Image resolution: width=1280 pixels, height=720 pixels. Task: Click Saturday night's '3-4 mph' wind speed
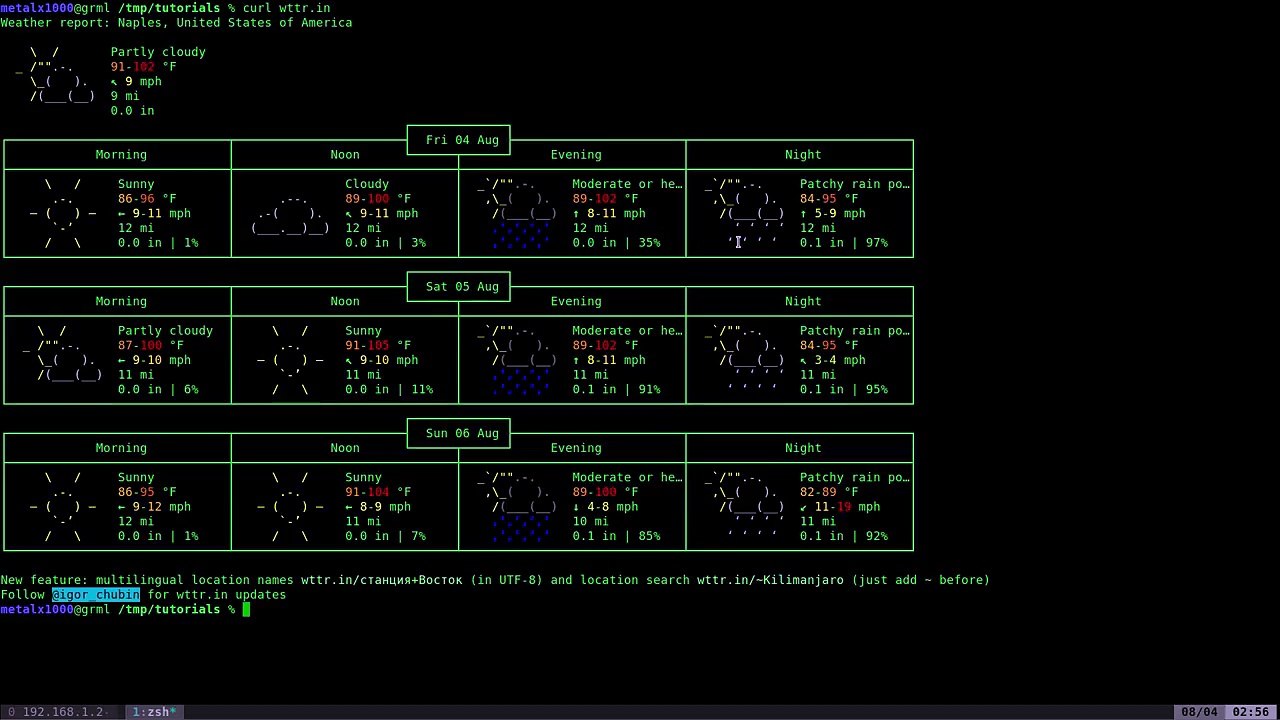click(840, 360)
